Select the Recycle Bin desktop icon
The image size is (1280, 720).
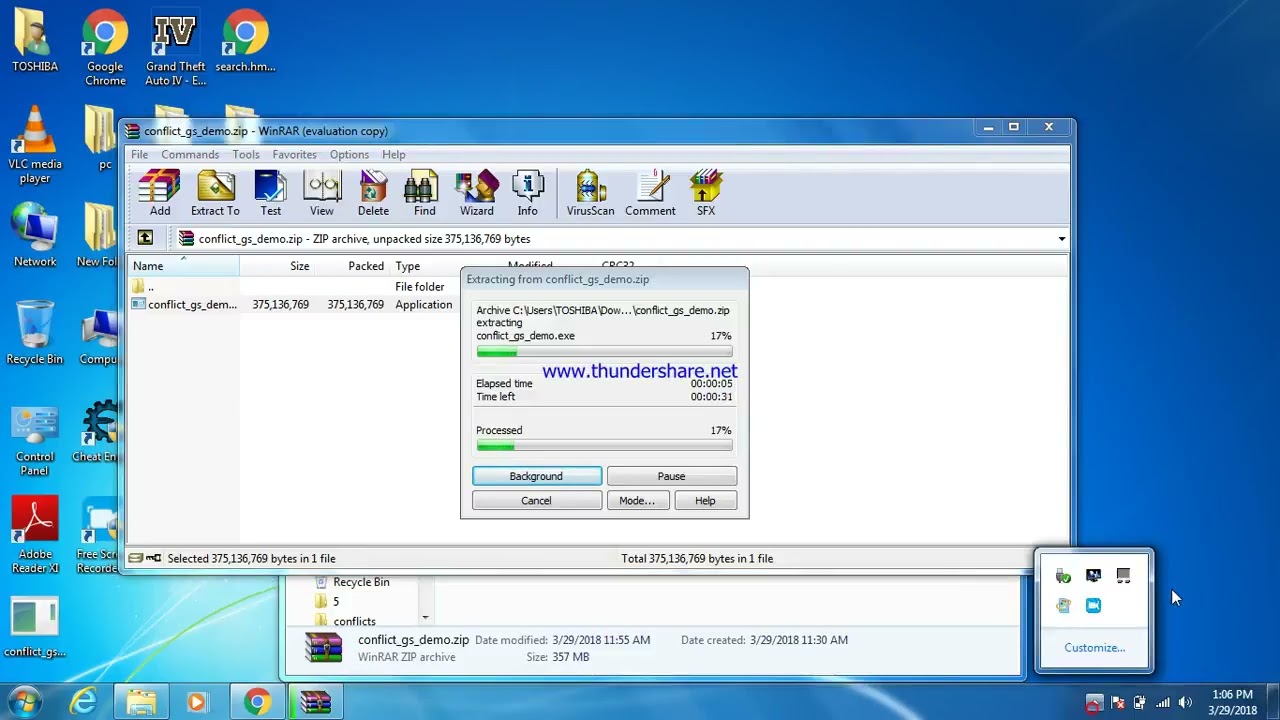coord(35,334)
